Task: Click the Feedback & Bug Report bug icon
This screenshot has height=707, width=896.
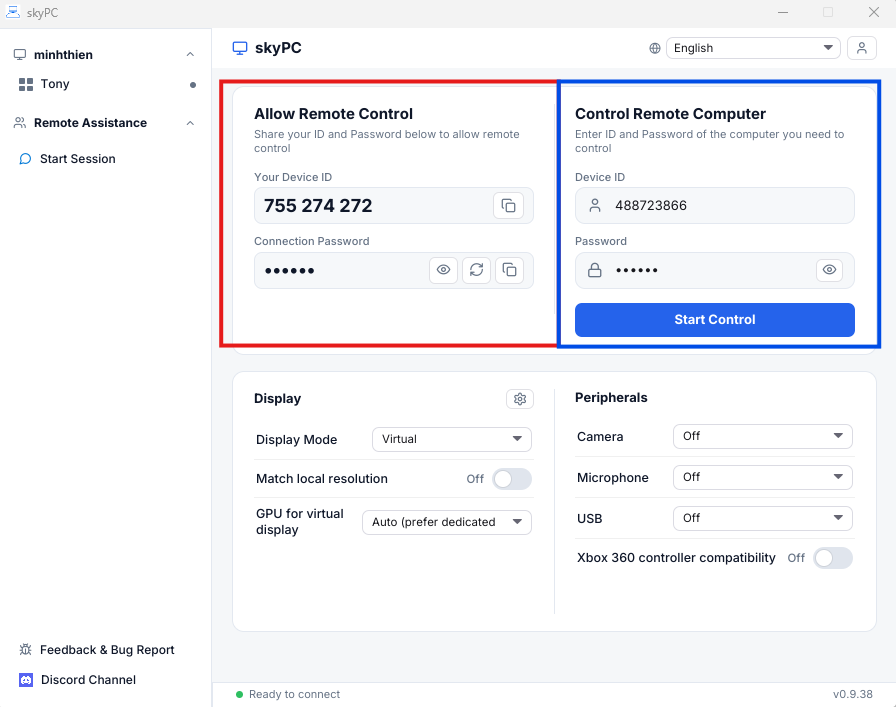Action: [26, 650]
